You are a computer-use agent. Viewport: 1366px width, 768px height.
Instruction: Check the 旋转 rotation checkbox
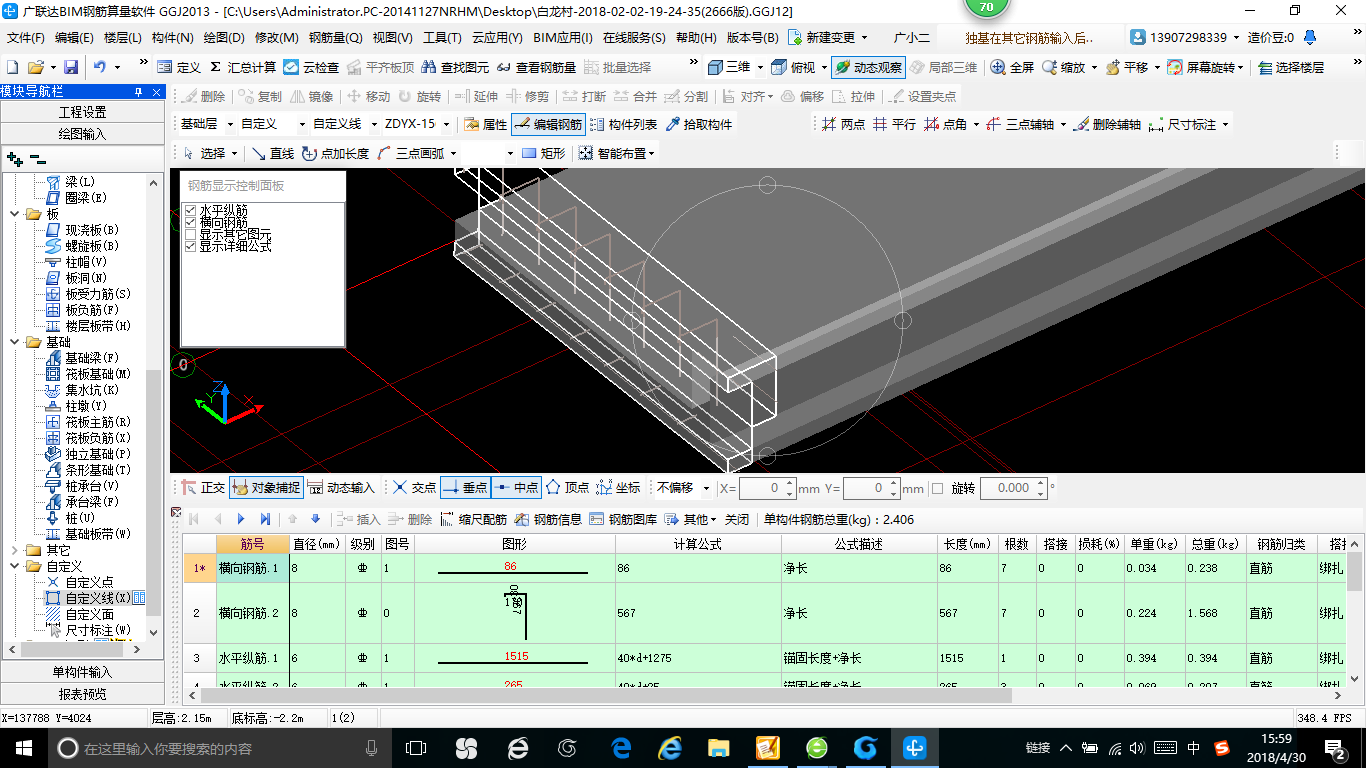pos(937,488)
